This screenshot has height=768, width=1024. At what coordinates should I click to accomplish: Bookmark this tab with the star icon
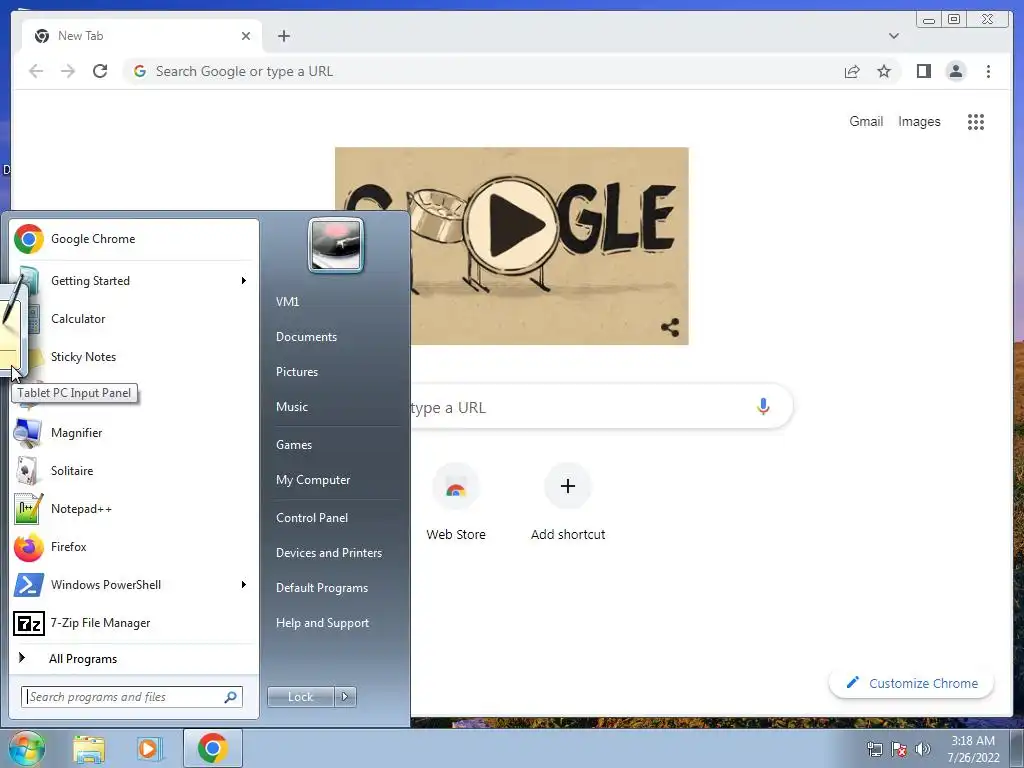884,71
